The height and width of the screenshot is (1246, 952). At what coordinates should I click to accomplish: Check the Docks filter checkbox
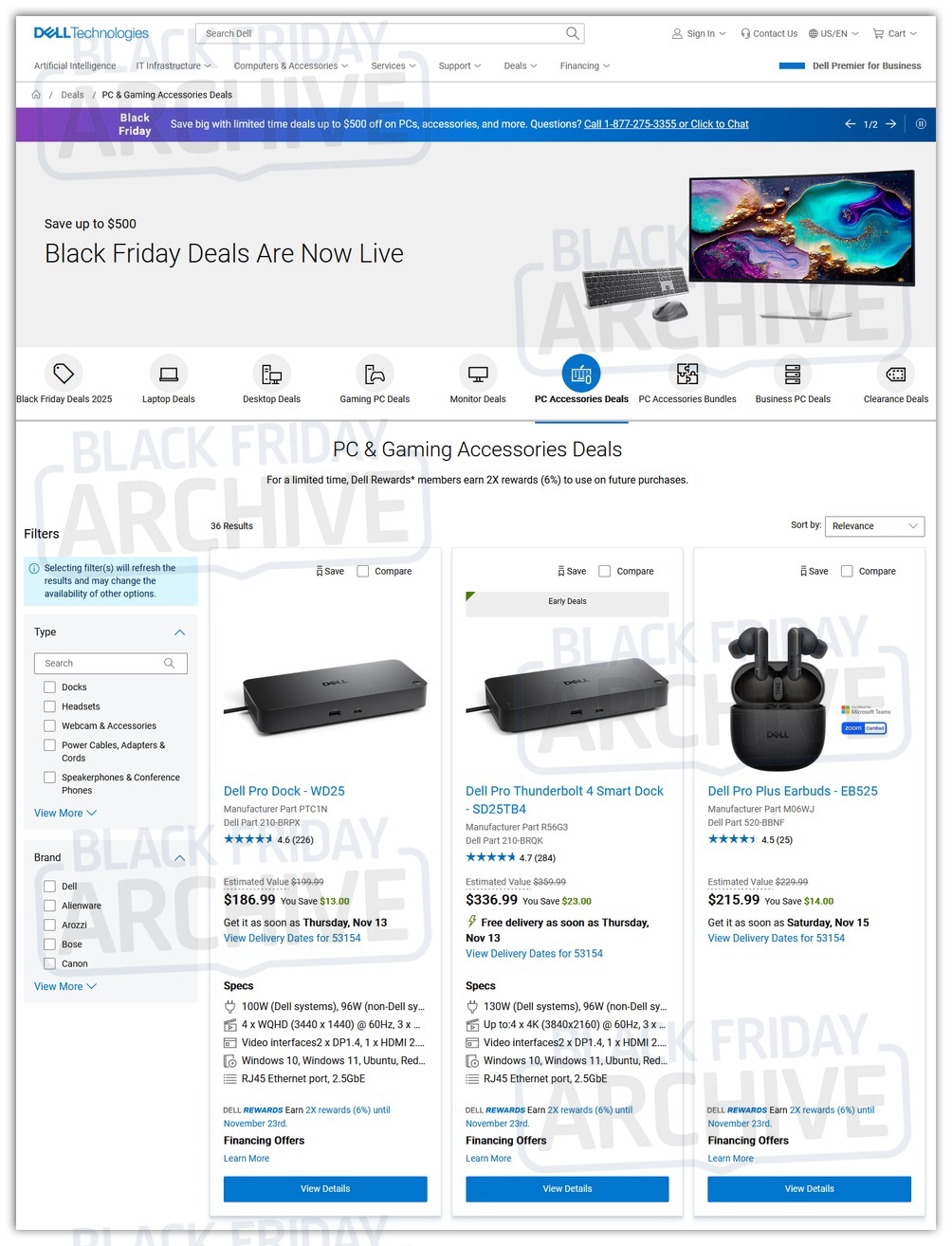(49, 687)
